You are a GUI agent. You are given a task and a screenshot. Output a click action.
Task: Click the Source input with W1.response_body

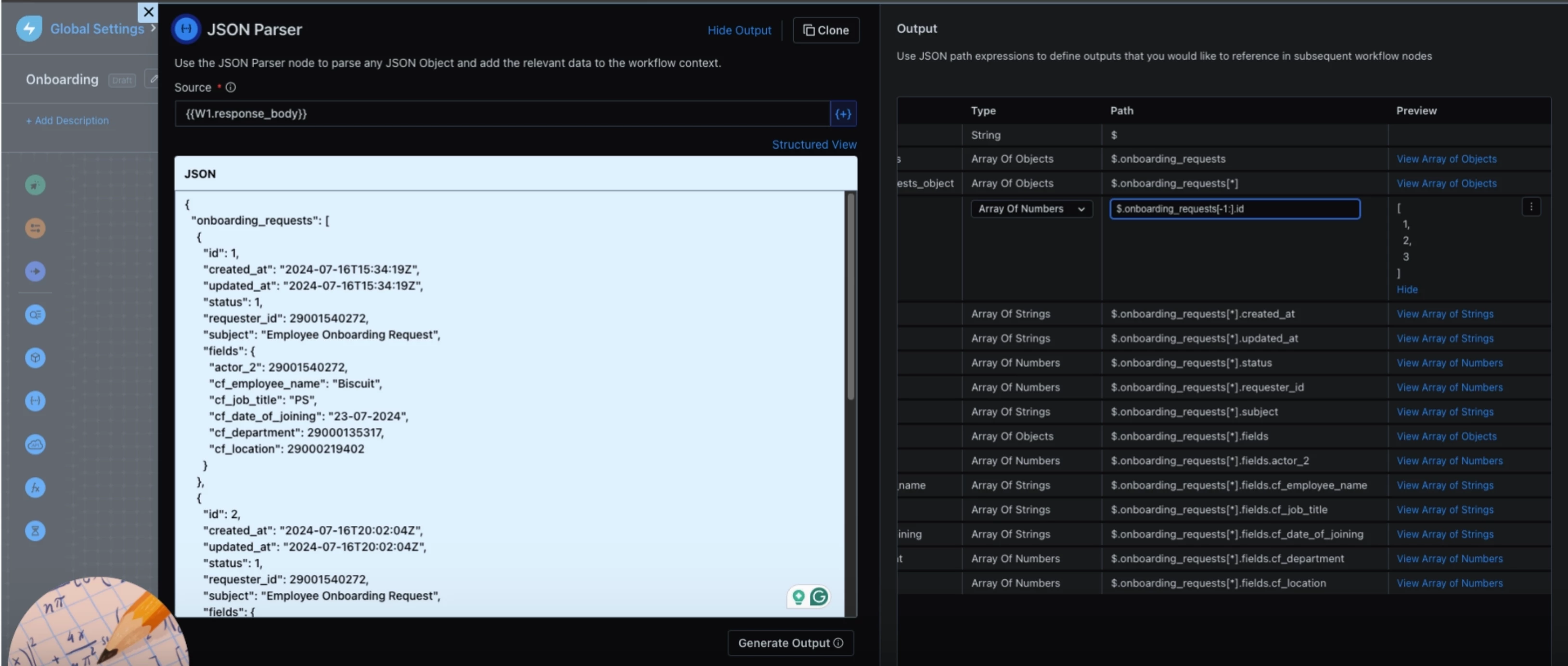pos(502,113)
